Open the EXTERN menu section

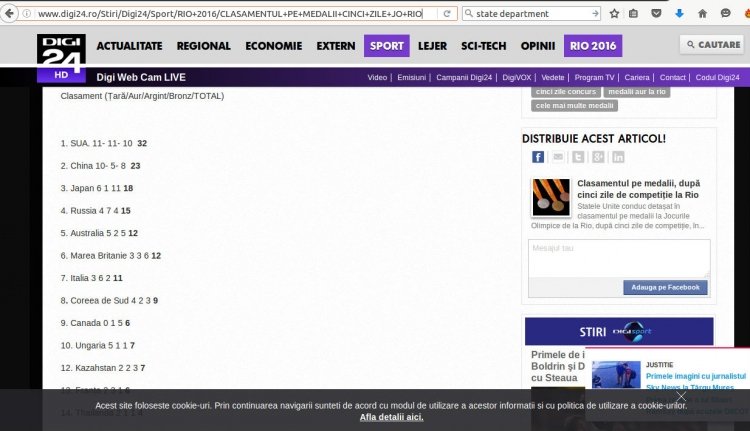pyautogui.click(x=336, y=46)
